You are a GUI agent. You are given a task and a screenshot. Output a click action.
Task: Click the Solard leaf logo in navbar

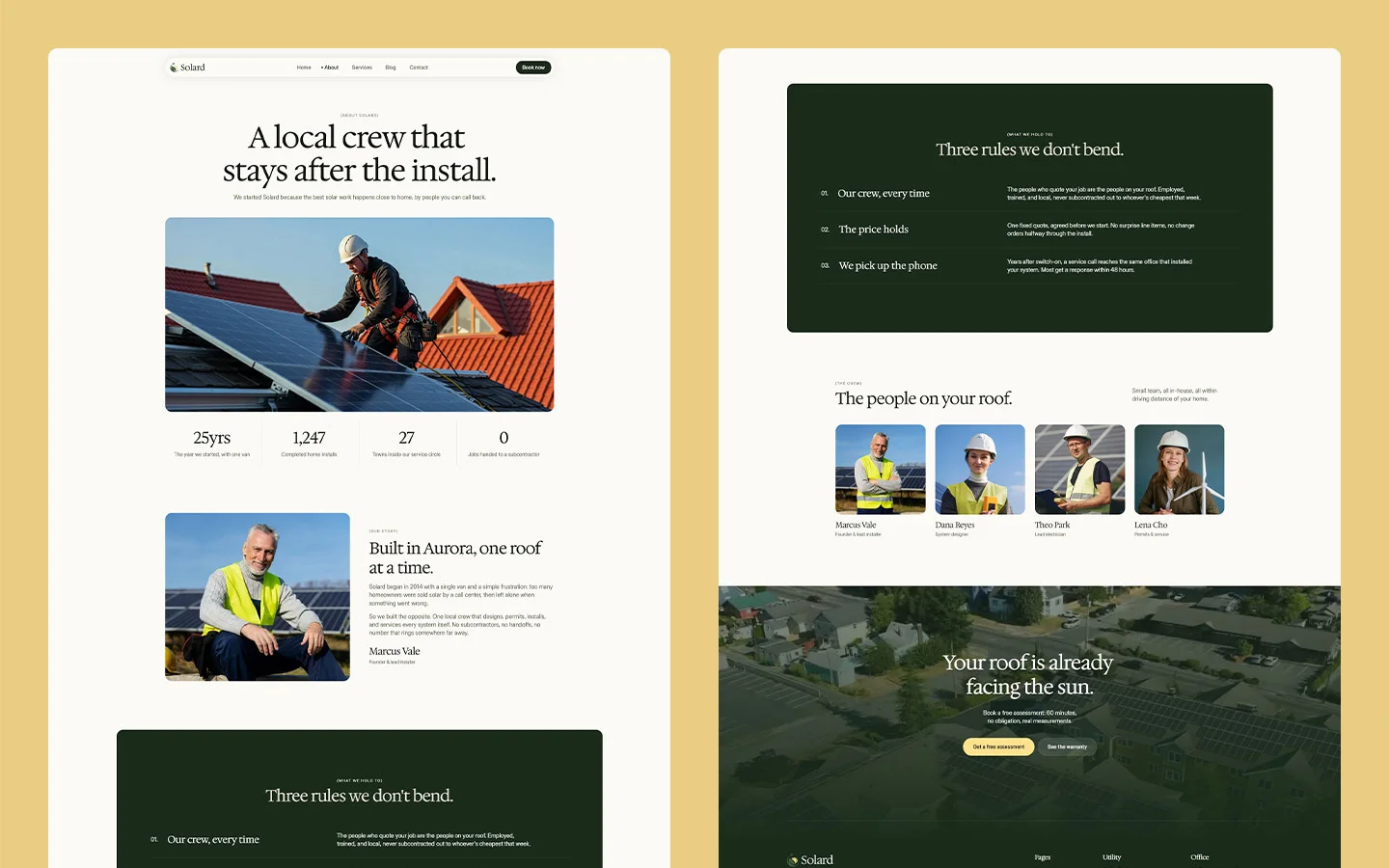[x=174, y=68]
